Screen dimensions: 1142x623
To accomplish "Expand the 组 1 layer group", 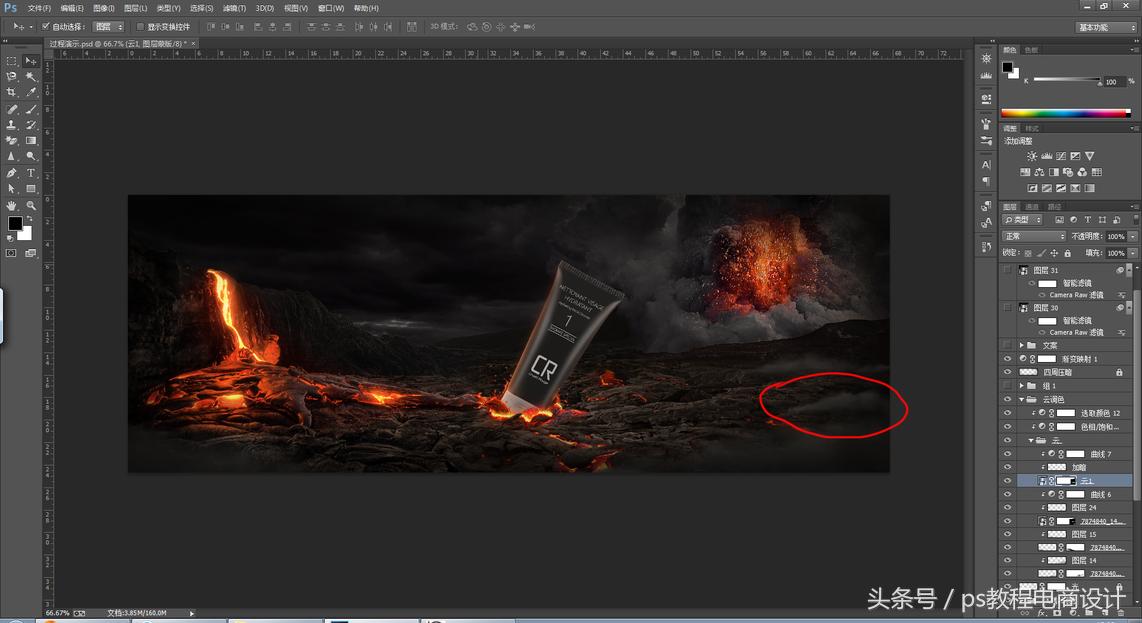I will pyautogui.click(x=1021, y=385).
